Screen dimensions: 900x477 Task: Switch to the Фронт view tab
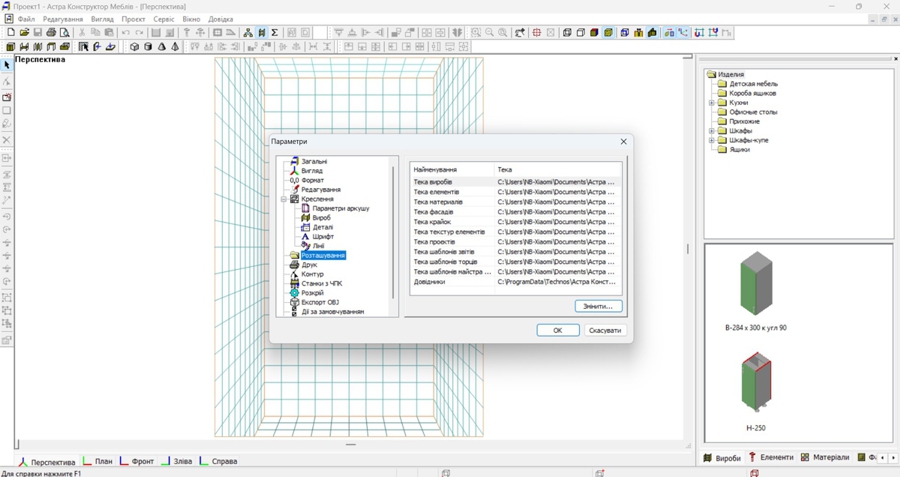click(x=137, y=461)
